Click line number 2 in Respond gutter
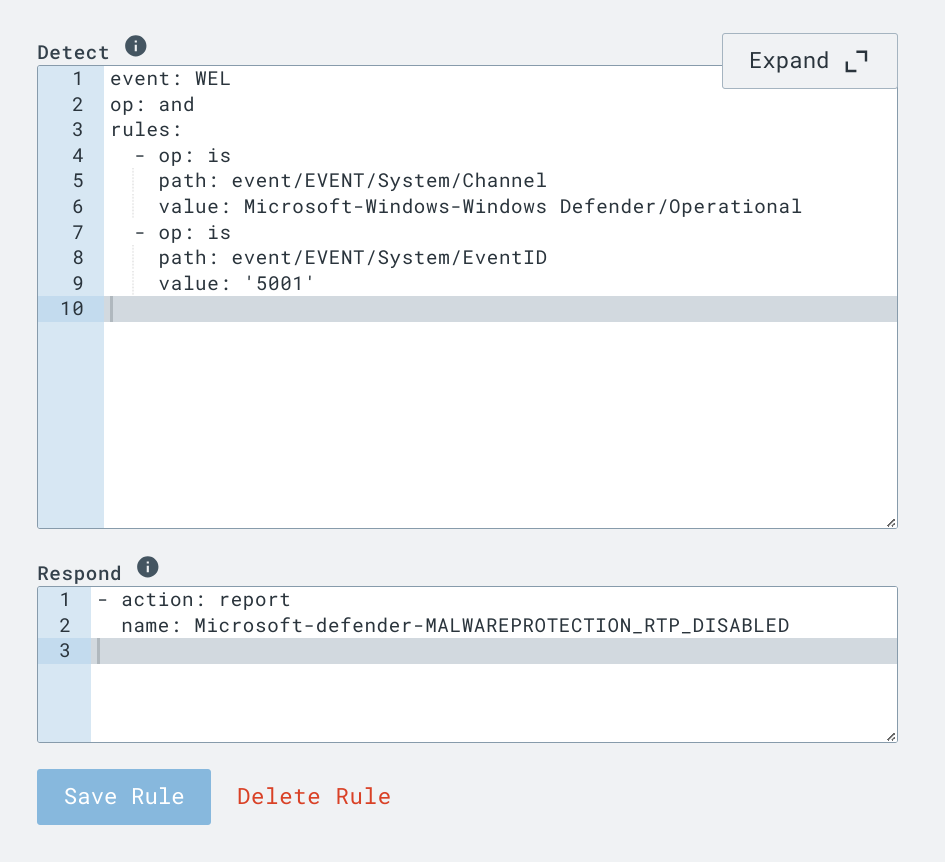Screen dimensions: 945x862 click(64, 626)
